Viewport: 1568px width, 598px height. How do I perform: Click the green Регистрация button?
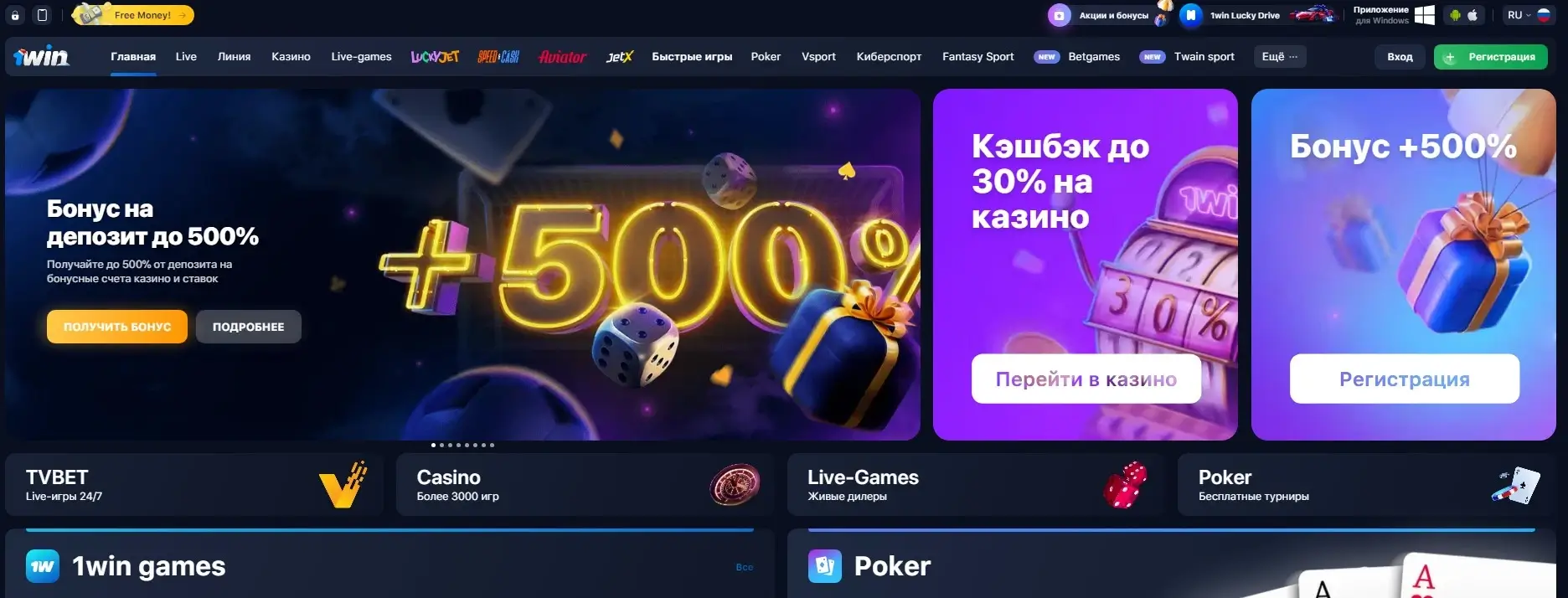[1490, 57]
